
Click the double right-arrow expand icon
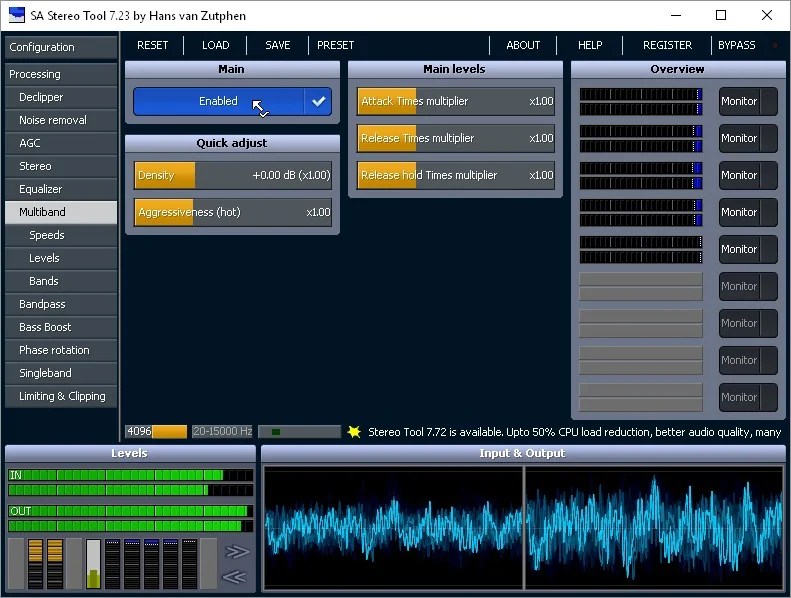237,552
